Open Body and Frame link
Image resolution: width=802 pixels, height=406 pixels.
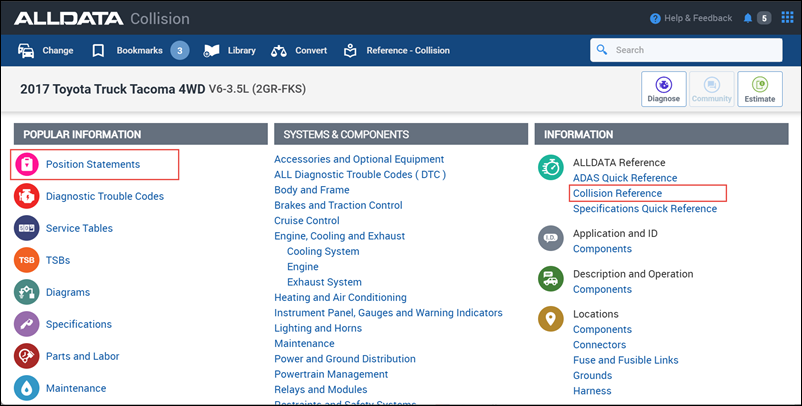coord(312,190)
